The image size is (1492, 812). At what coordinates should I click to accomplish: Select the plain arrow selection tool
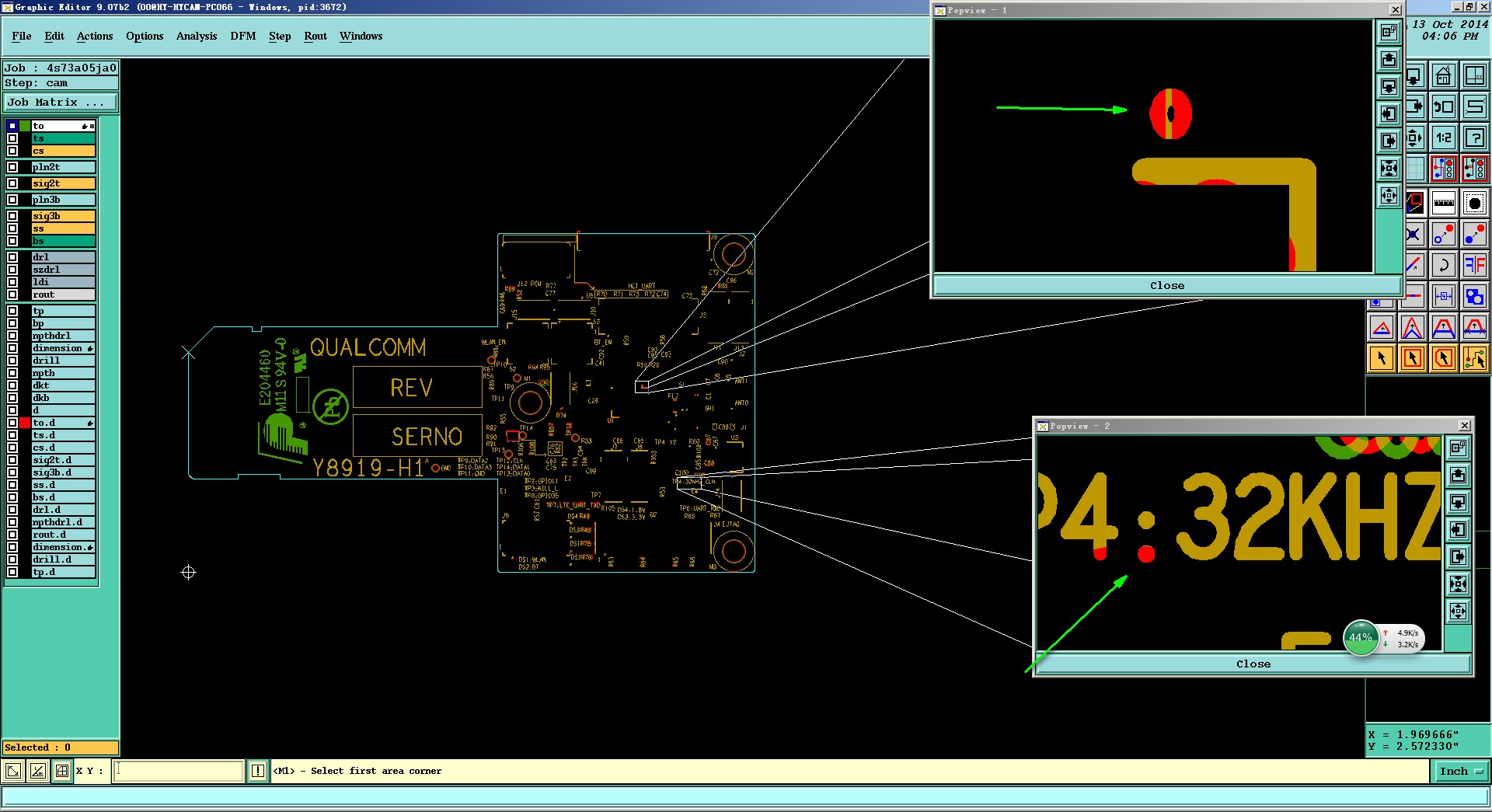pos(1382,358)
